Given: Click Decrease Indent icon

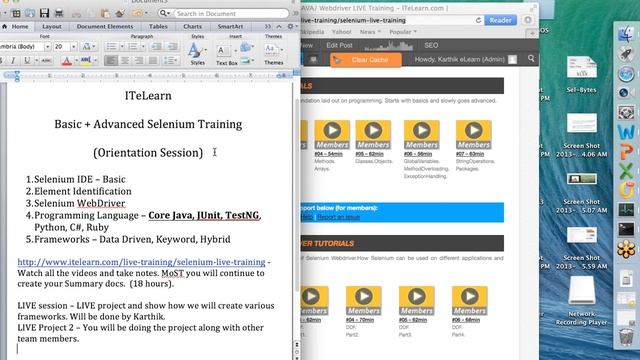Looking at the screenshot, I should pyautogui.click(x=156, y=47).
